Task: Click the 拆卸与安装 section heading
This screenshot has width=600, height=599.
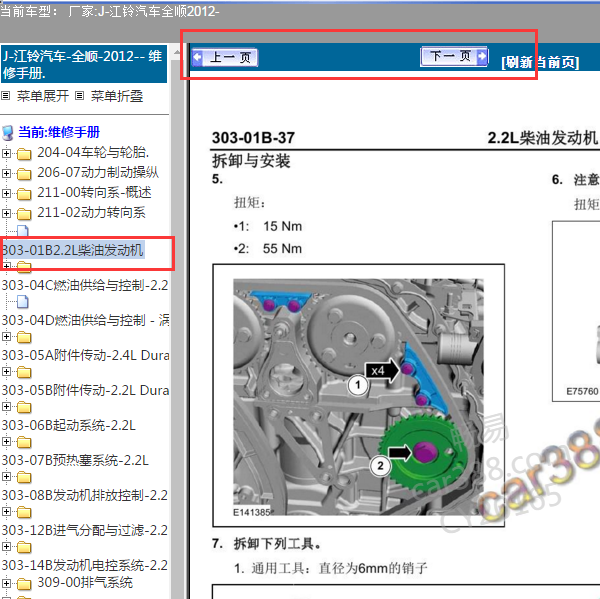Action: click(251, 161)
